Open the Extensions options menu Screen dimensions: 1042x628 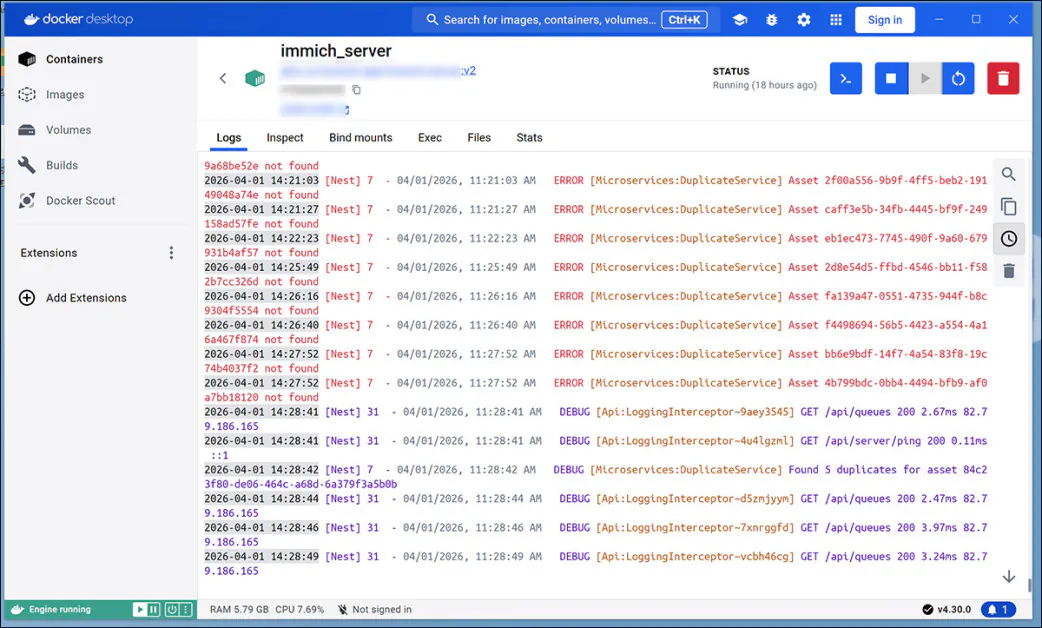(x=171, y=253)
